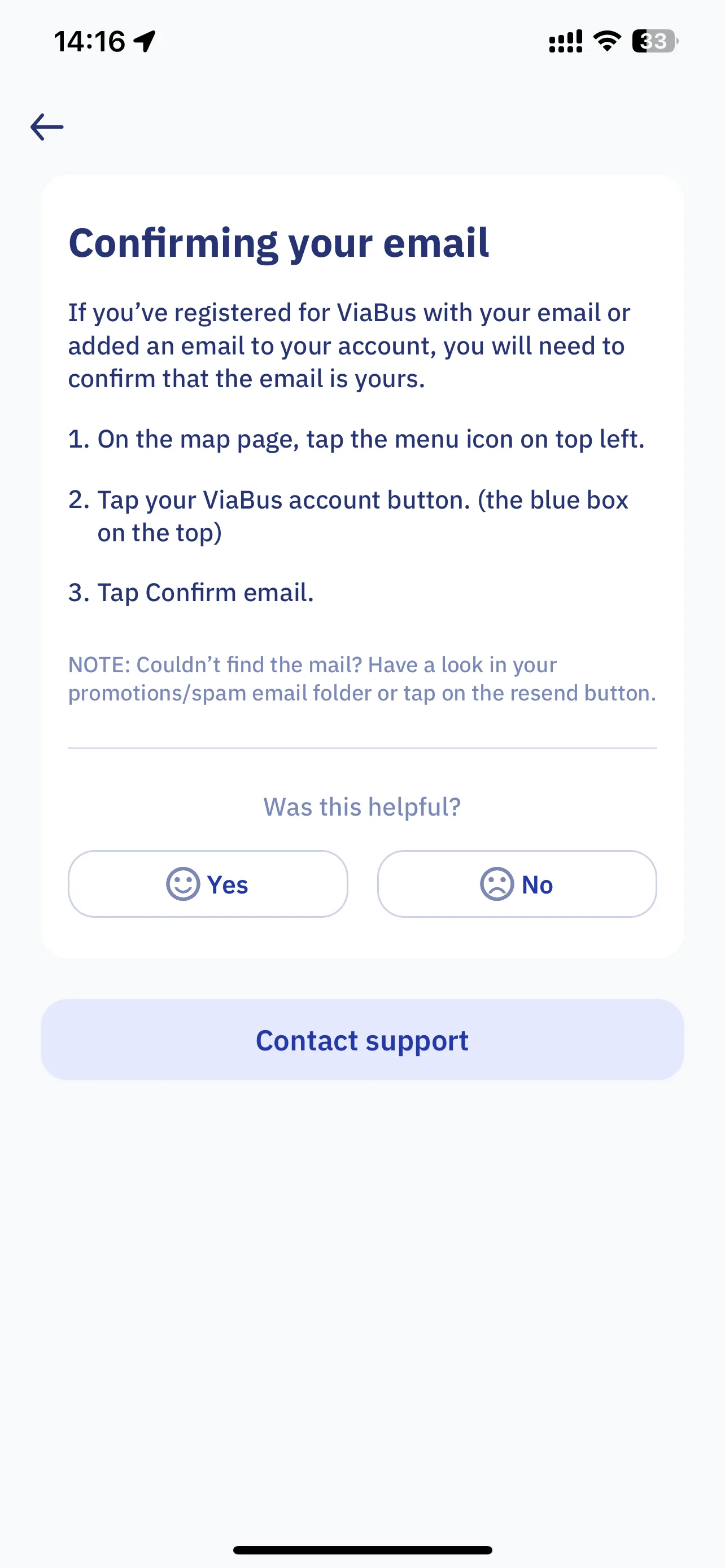
Task: Mark the article helpful with Yes
Action: pyautogui.click(x=208, y=884)
